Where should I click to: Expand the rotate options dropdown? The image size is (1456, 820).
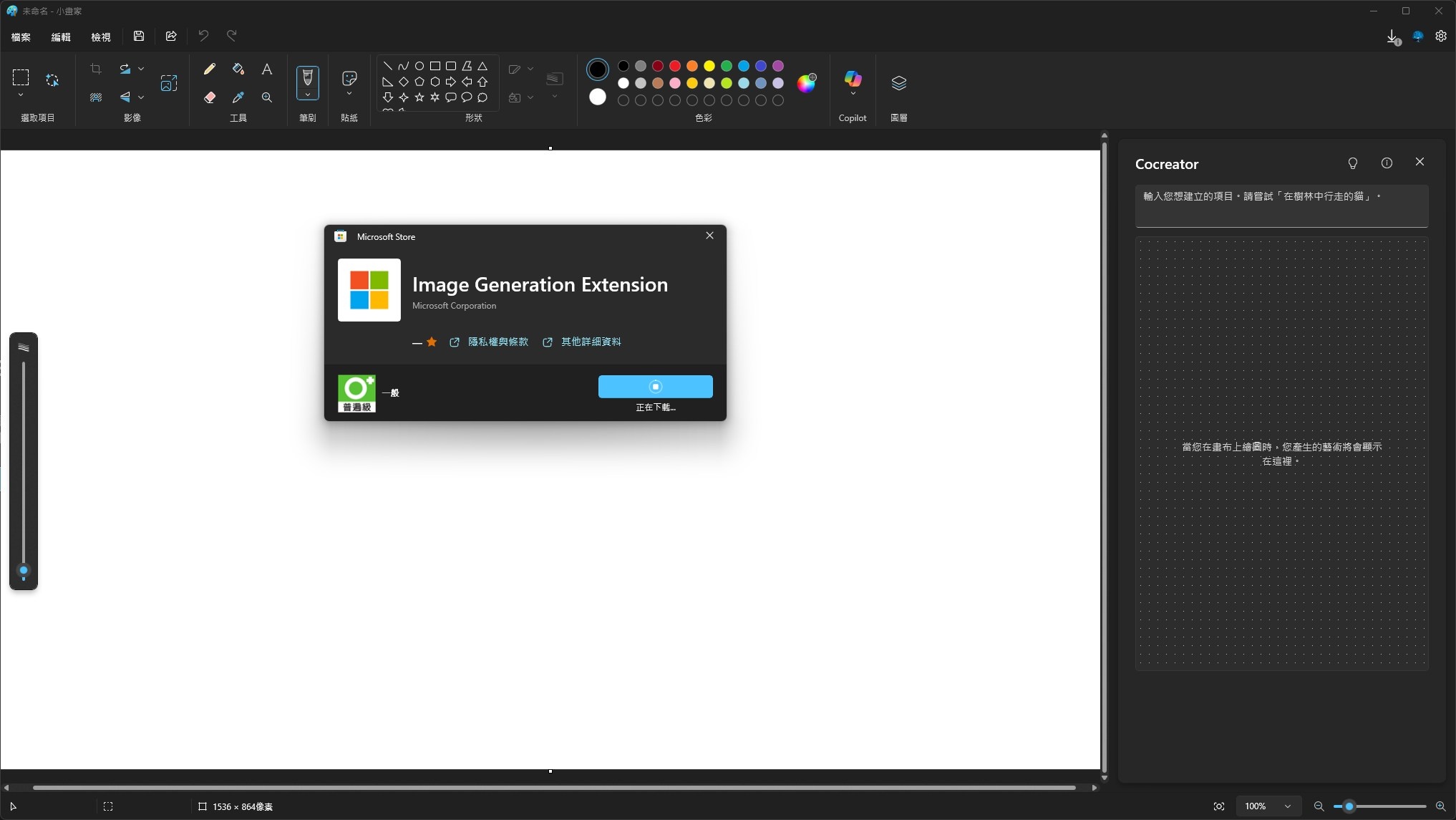(141, 69)
